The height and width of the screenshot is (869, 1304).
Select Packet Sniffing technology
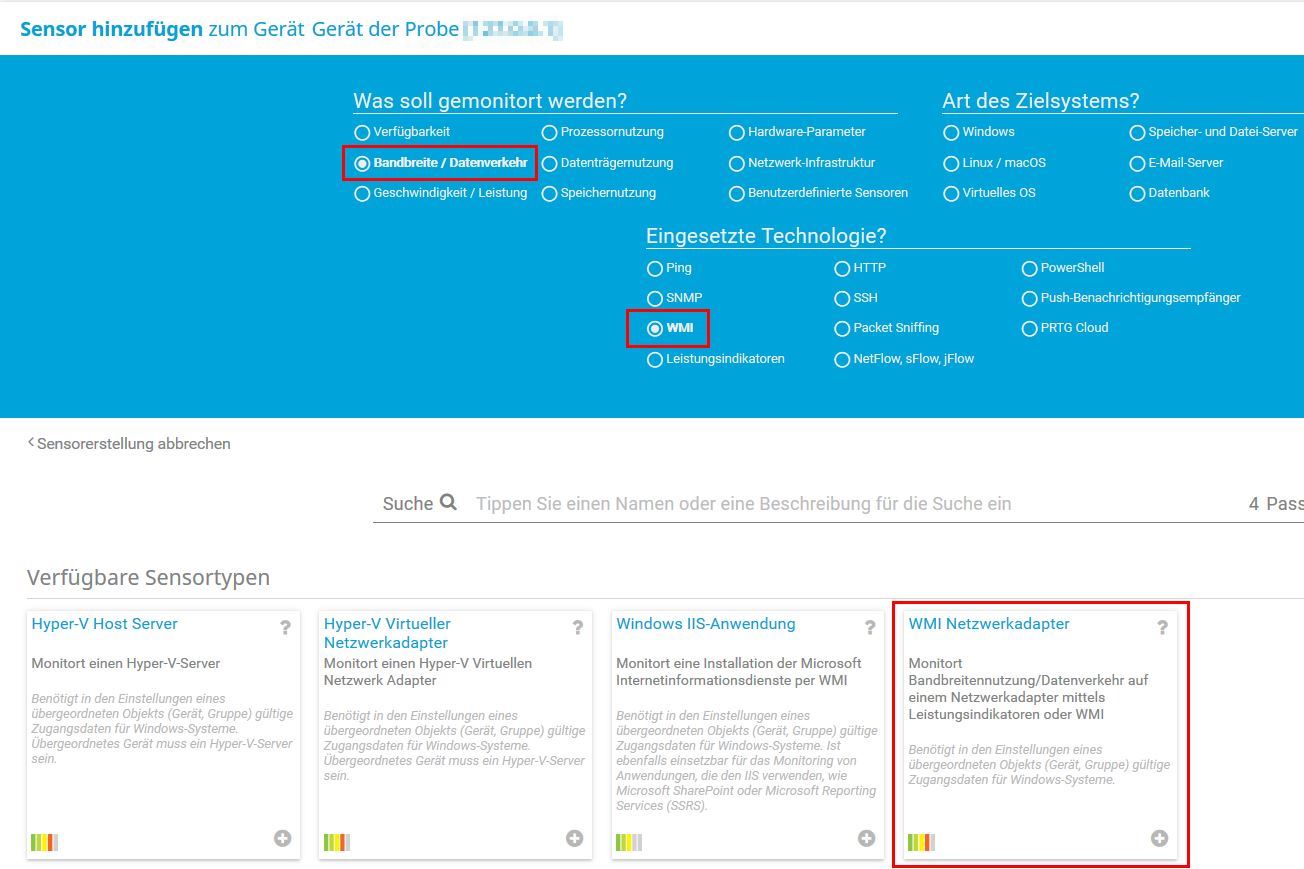tap(843, 328)
